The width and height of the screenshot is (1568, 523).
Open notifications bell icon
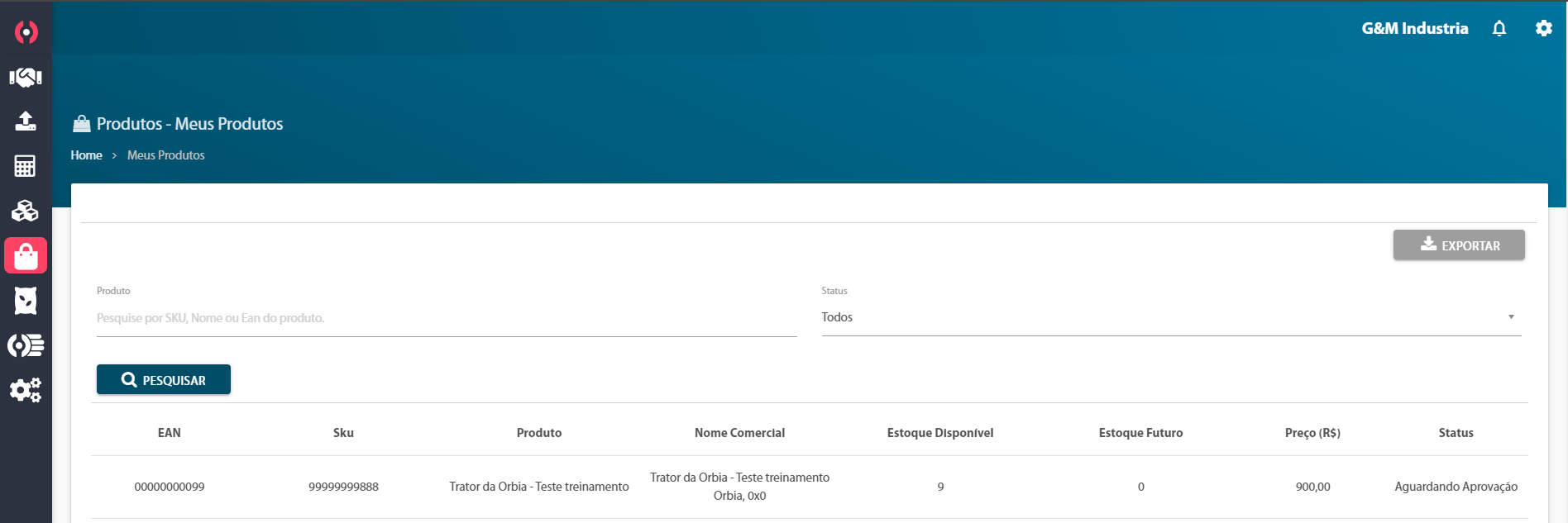[x=1499, y=29]
